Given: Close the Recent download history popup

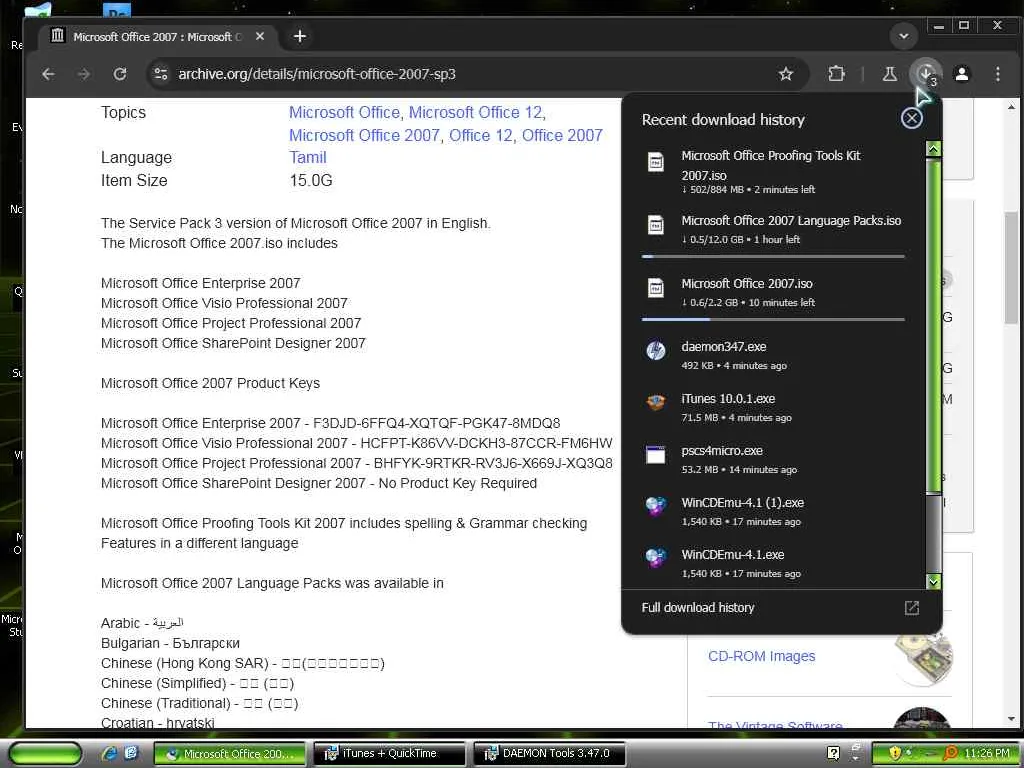Looking at the screenshot, I should (x=912, y=118).
